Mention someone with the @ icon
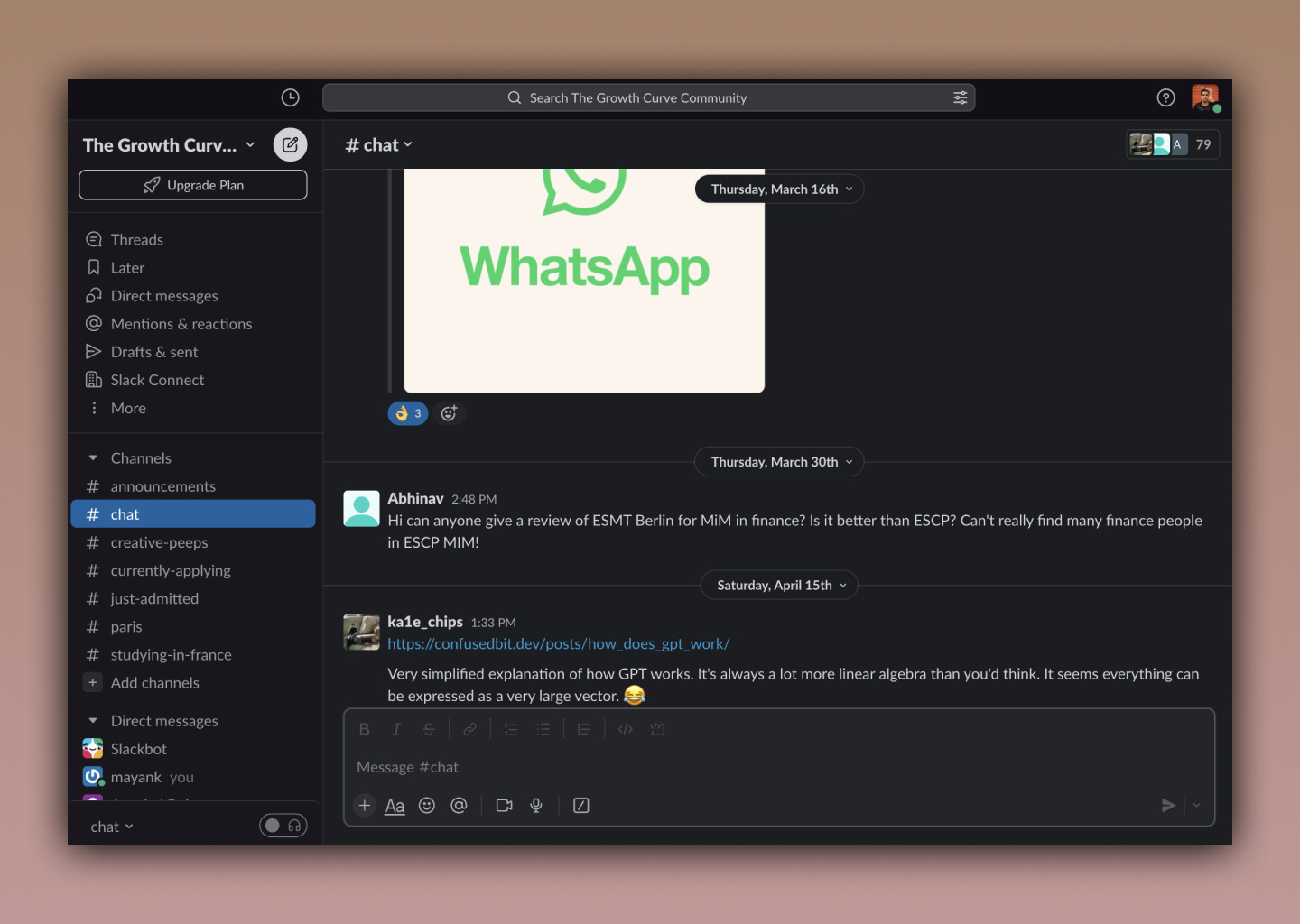Viewport: 1300px width, 924px height. (459, 806)
